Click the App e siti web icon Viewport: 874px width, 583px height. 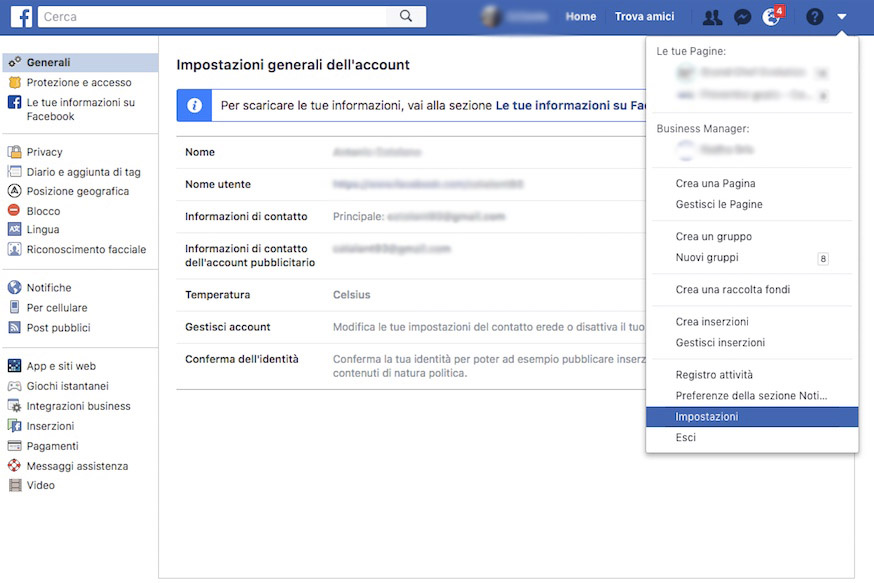click(15, 366)
